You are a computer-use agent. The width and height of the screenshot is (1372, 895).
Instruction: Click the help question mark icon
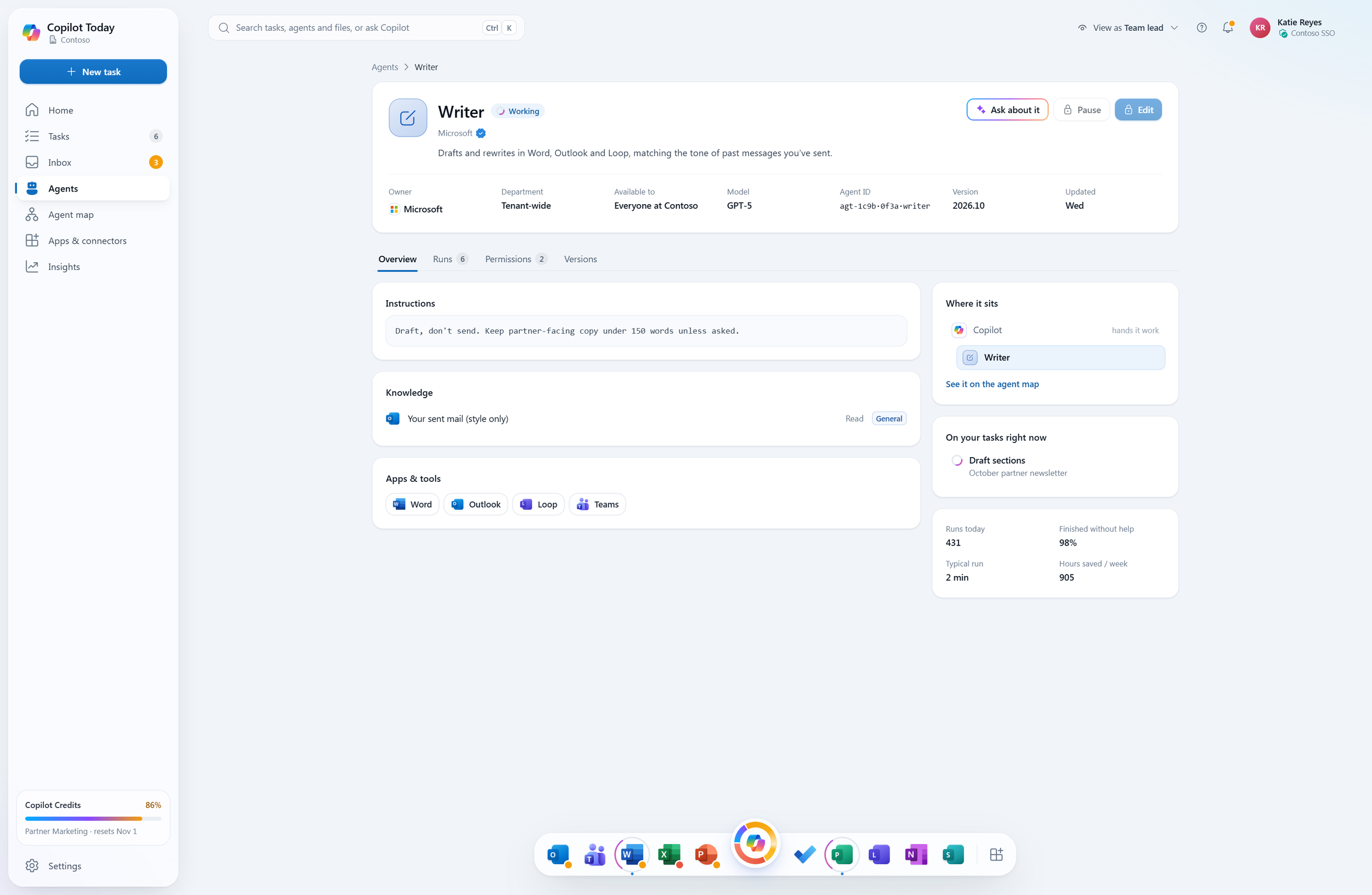(x=1201, y=27)
